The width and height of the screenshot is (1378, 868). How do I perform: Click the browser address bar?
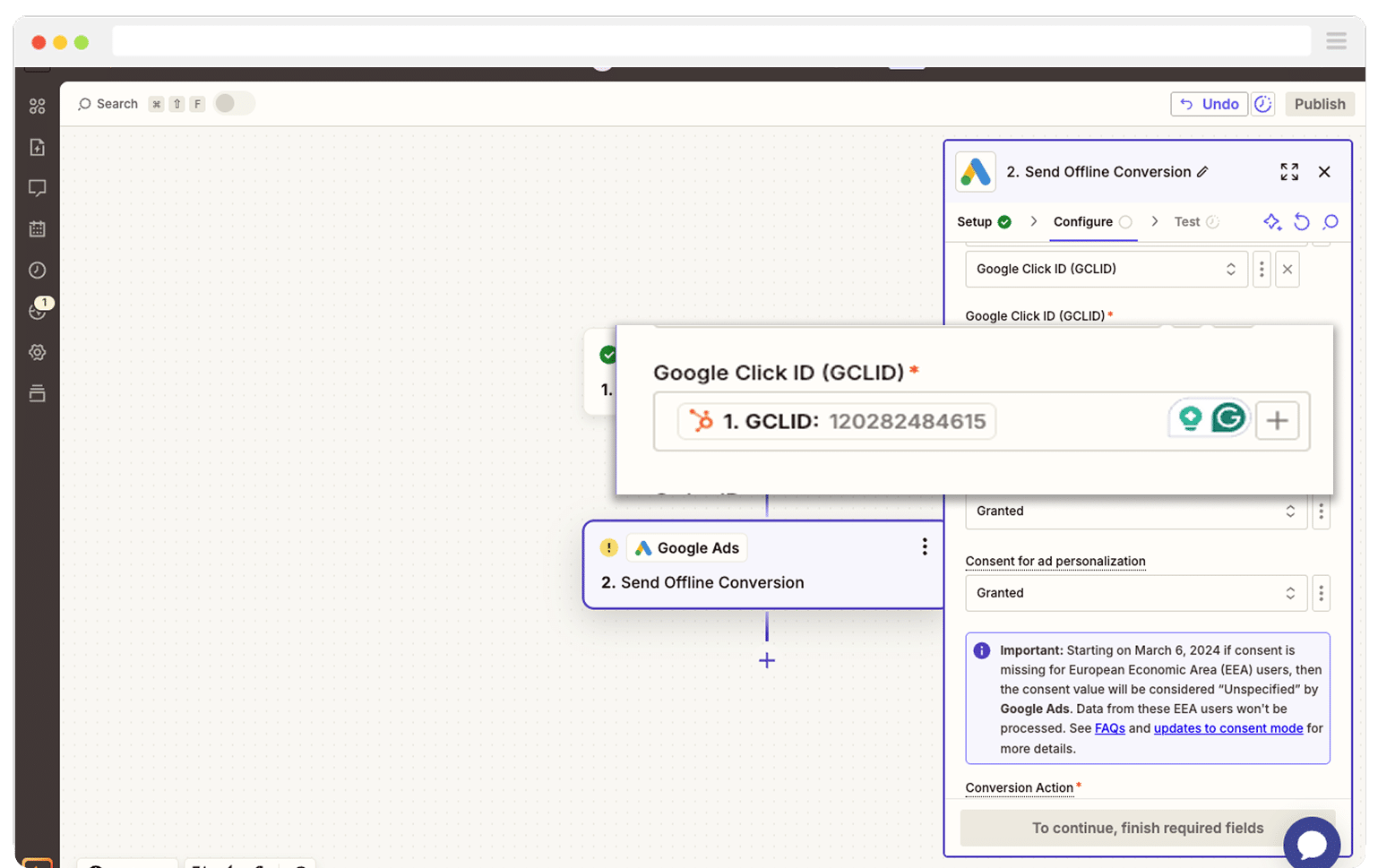(711, 41)
